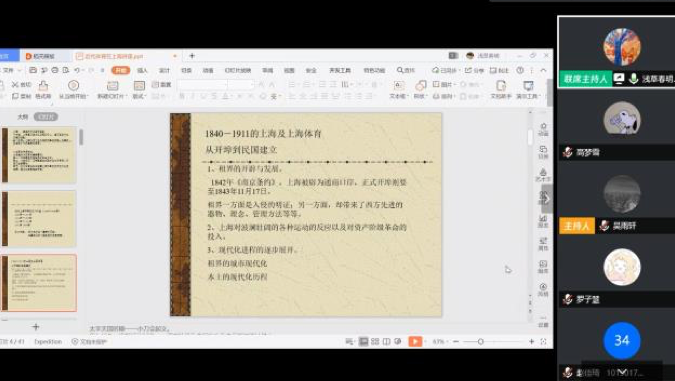This screenshot has width=675, height=381.
Task: Open the 文件 File menu dropdown
Action: (x=12, y=70)
